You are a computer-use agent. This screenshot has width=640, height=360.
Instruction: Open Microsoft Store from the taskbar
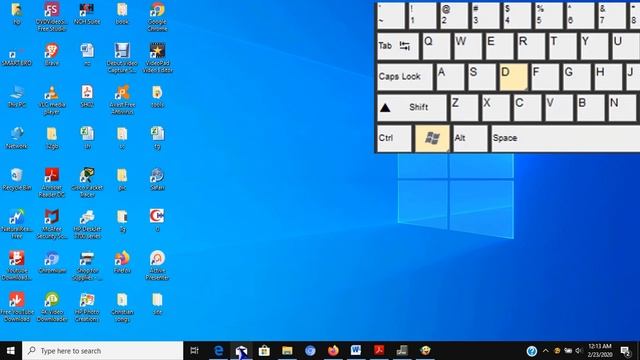(264, 351)
